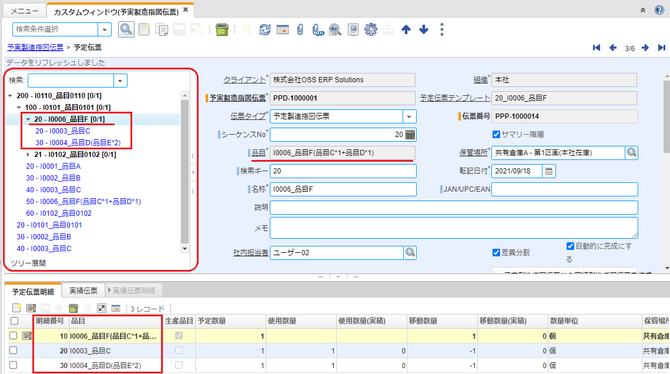
Task: Go to parent record with up arrow
Action: (406, 29)
